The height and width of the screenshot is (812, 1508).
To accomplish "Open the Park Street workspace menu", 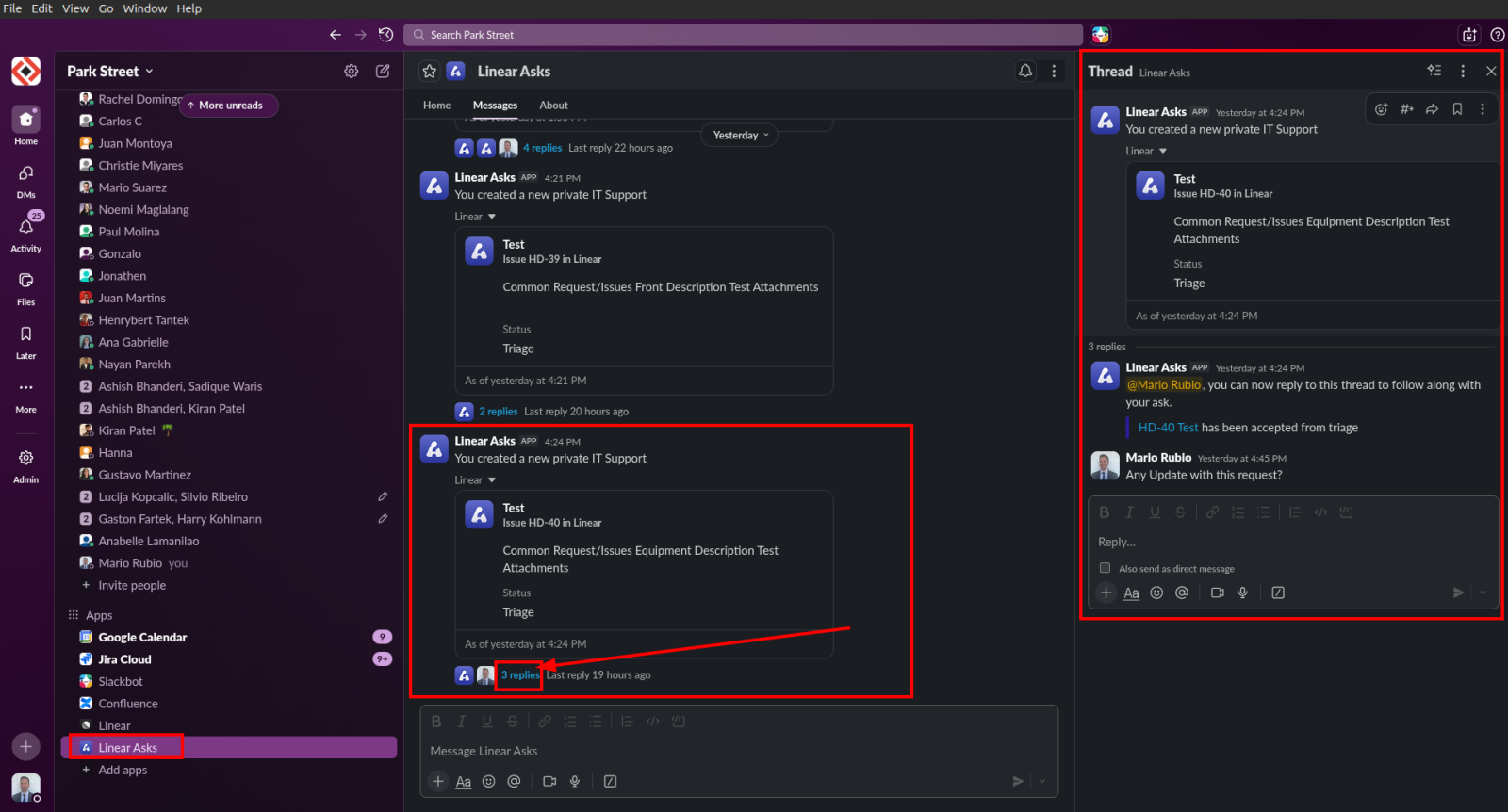I will click(x=110, y=71).
